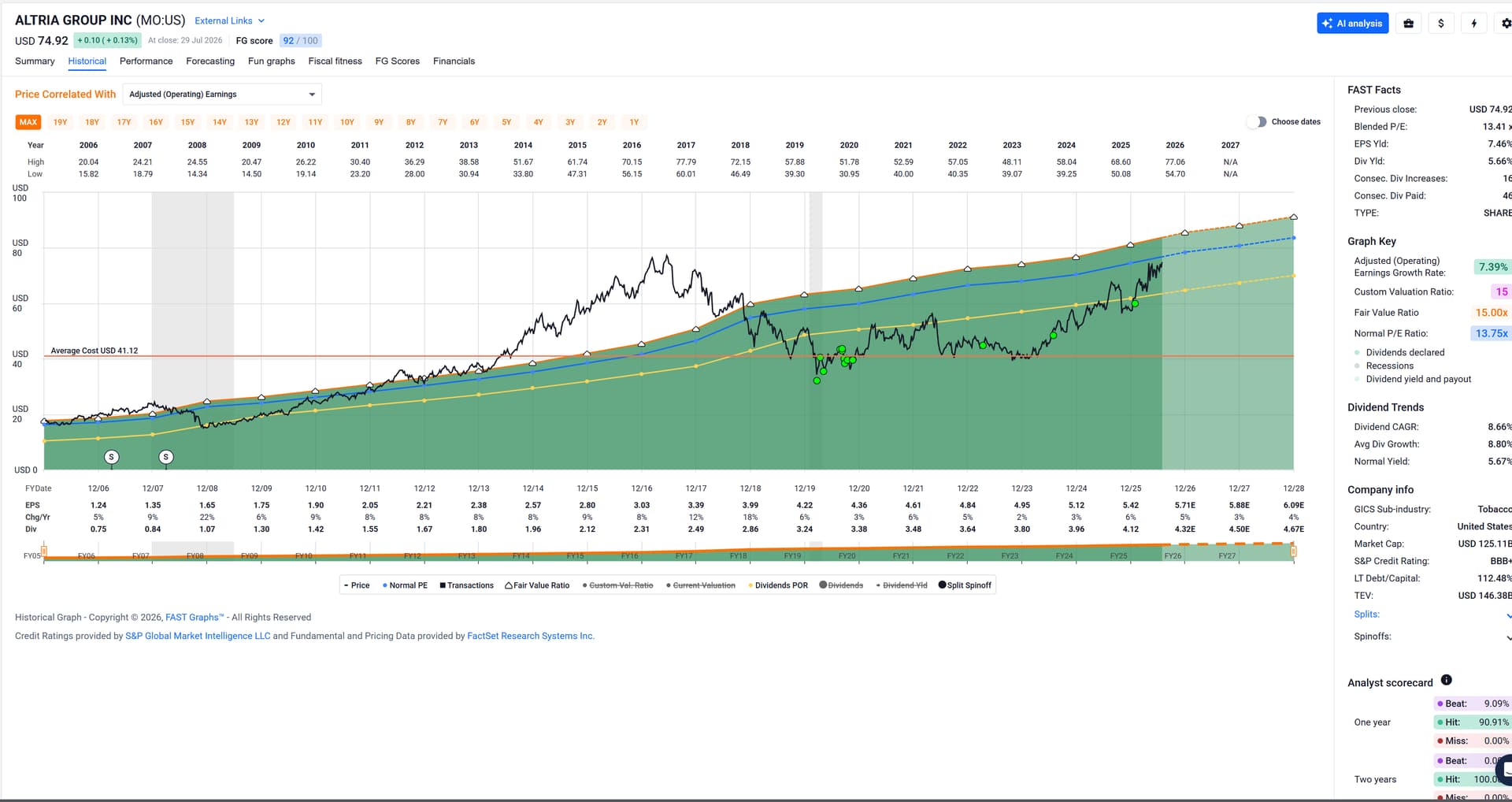Image resolution: width=1512 pixels, height=802 pixels.
Task: Click the left handle of timeline range slider
Action: coord(44,551)
